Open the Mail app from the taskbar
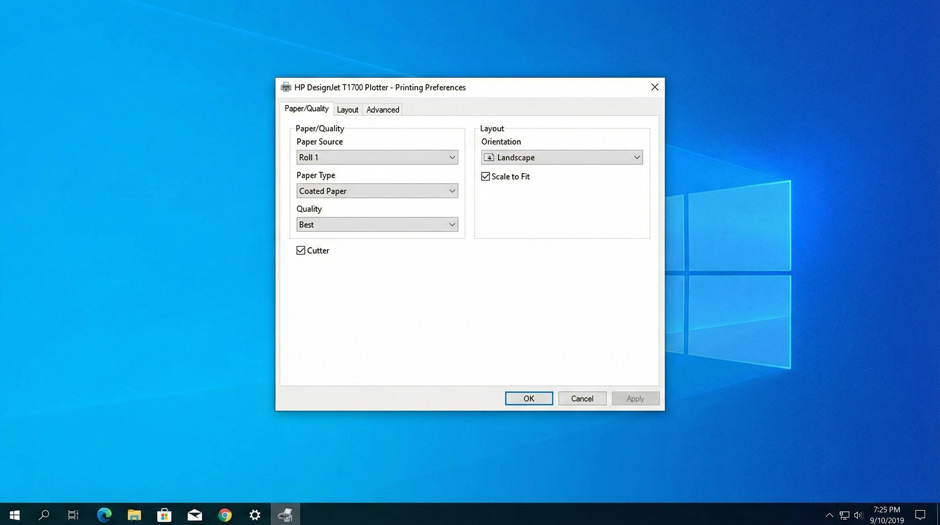This screenshot has height=525, width=940. tap(195, 515)
